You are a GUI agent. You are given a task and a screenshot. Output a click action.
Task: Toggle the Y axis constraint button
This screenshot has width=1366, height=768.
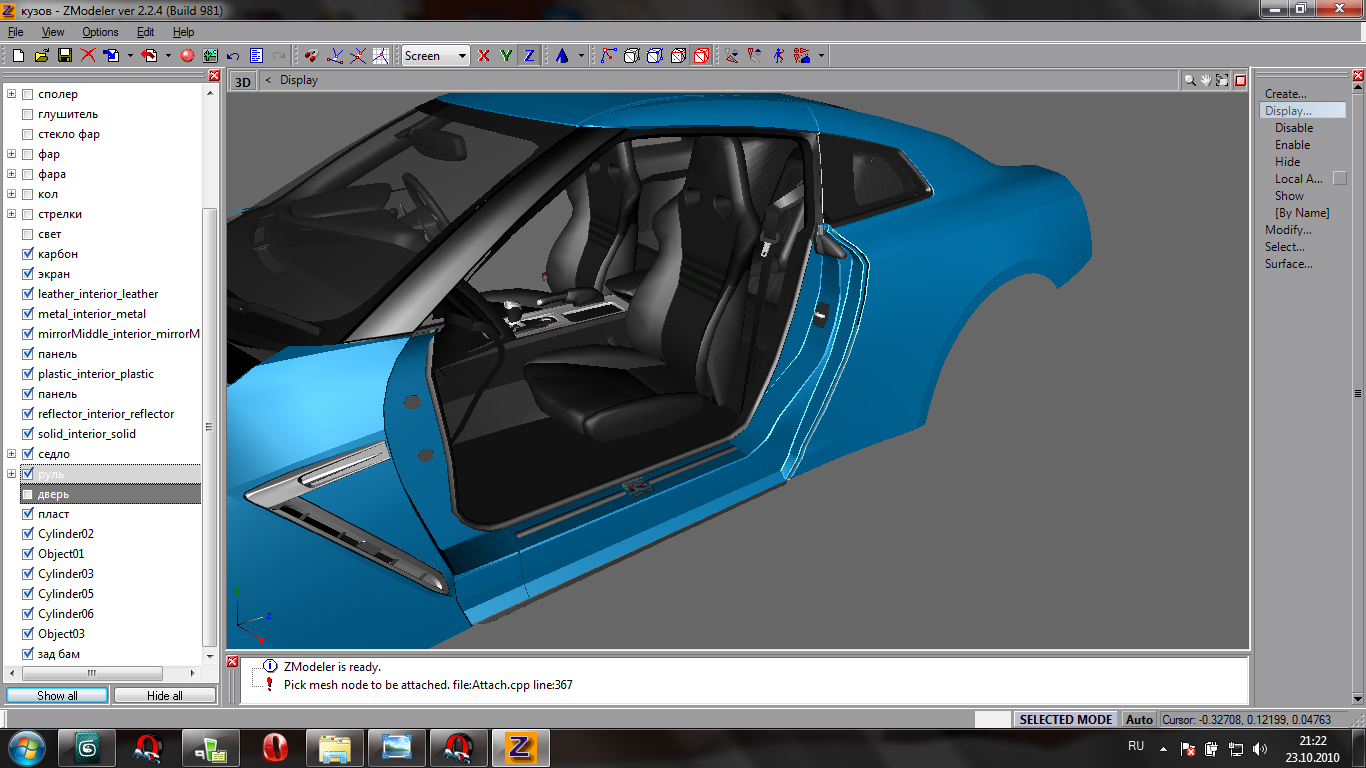pos(507,56)
